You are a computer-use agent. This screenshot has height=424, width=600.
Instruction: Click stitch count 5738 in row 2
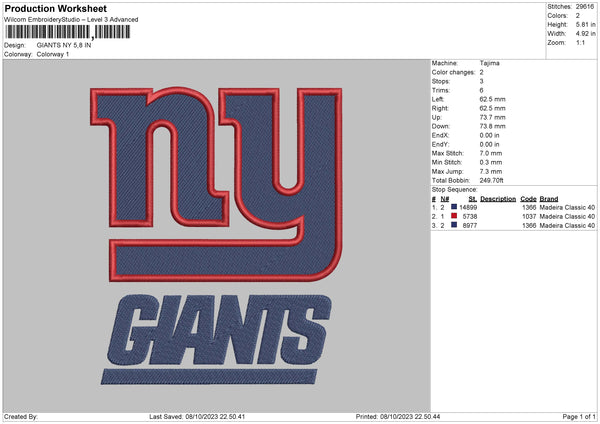point(470,217)
